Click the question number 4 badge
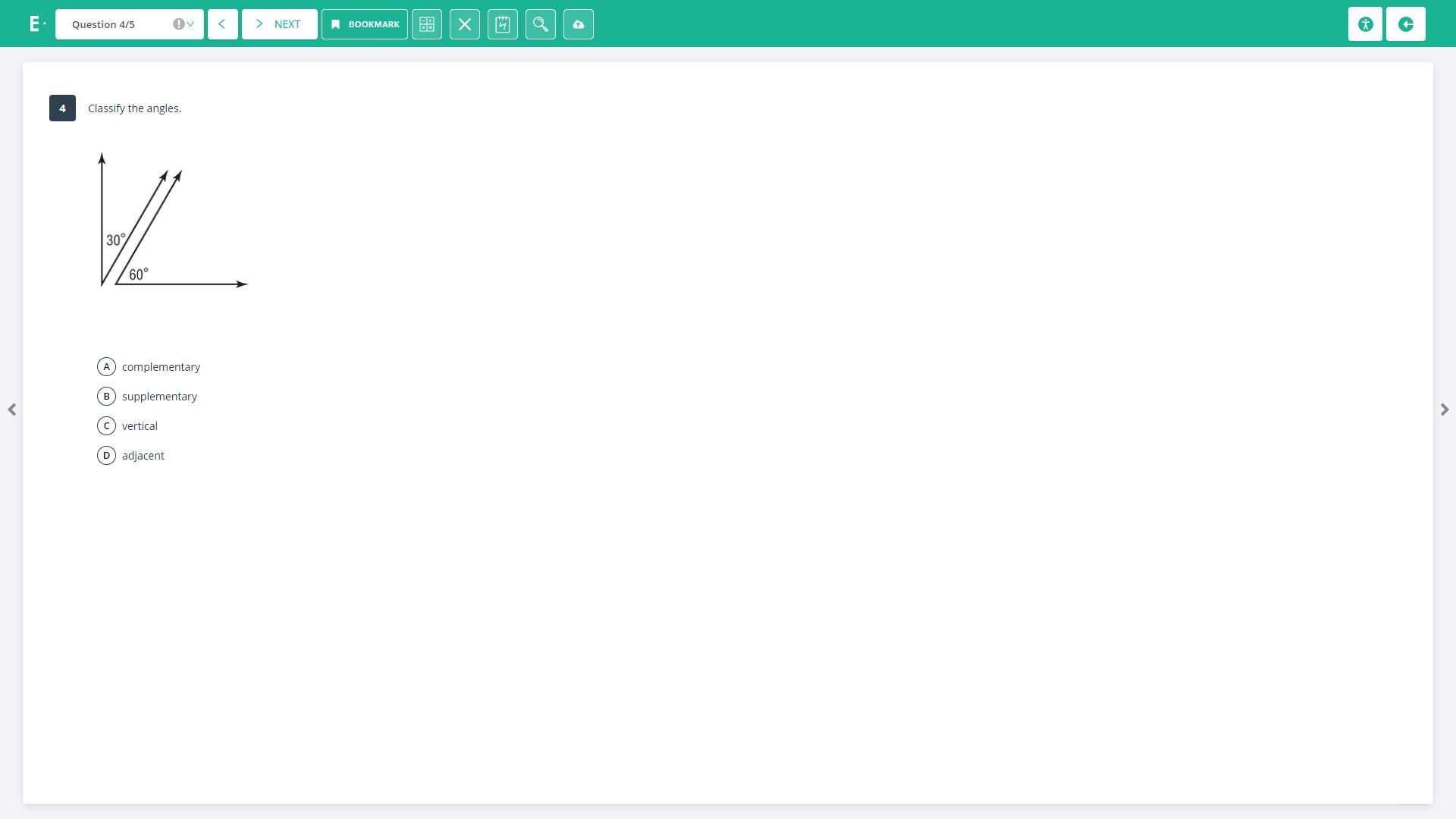Image resolution: width=1456 pixels, height=819 pixels. coord(62,108)
